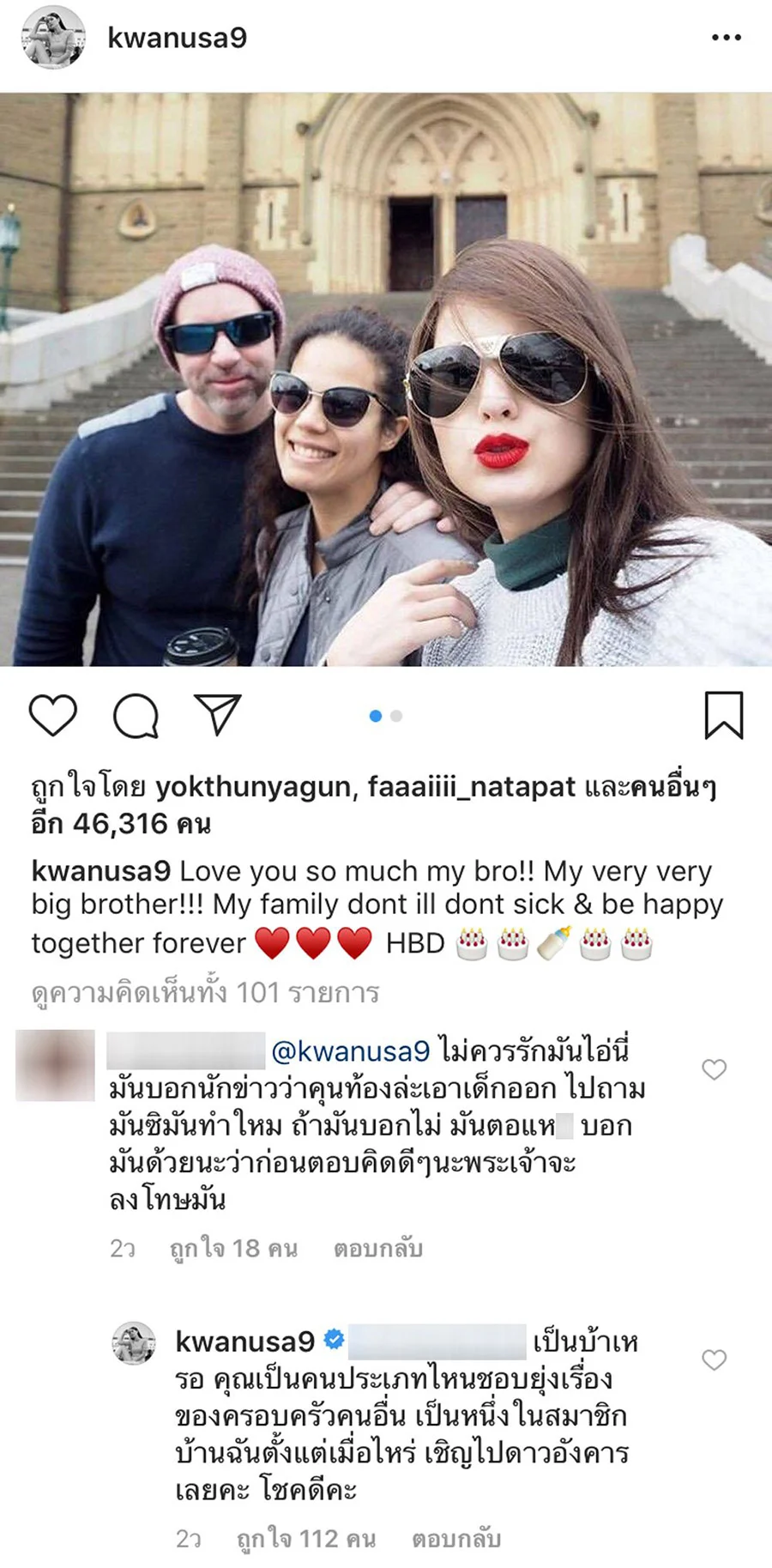The image size is (772, 1568).
Task: Open the faaaiiii_natapat profile from the likes line
Action: (472, 787)
